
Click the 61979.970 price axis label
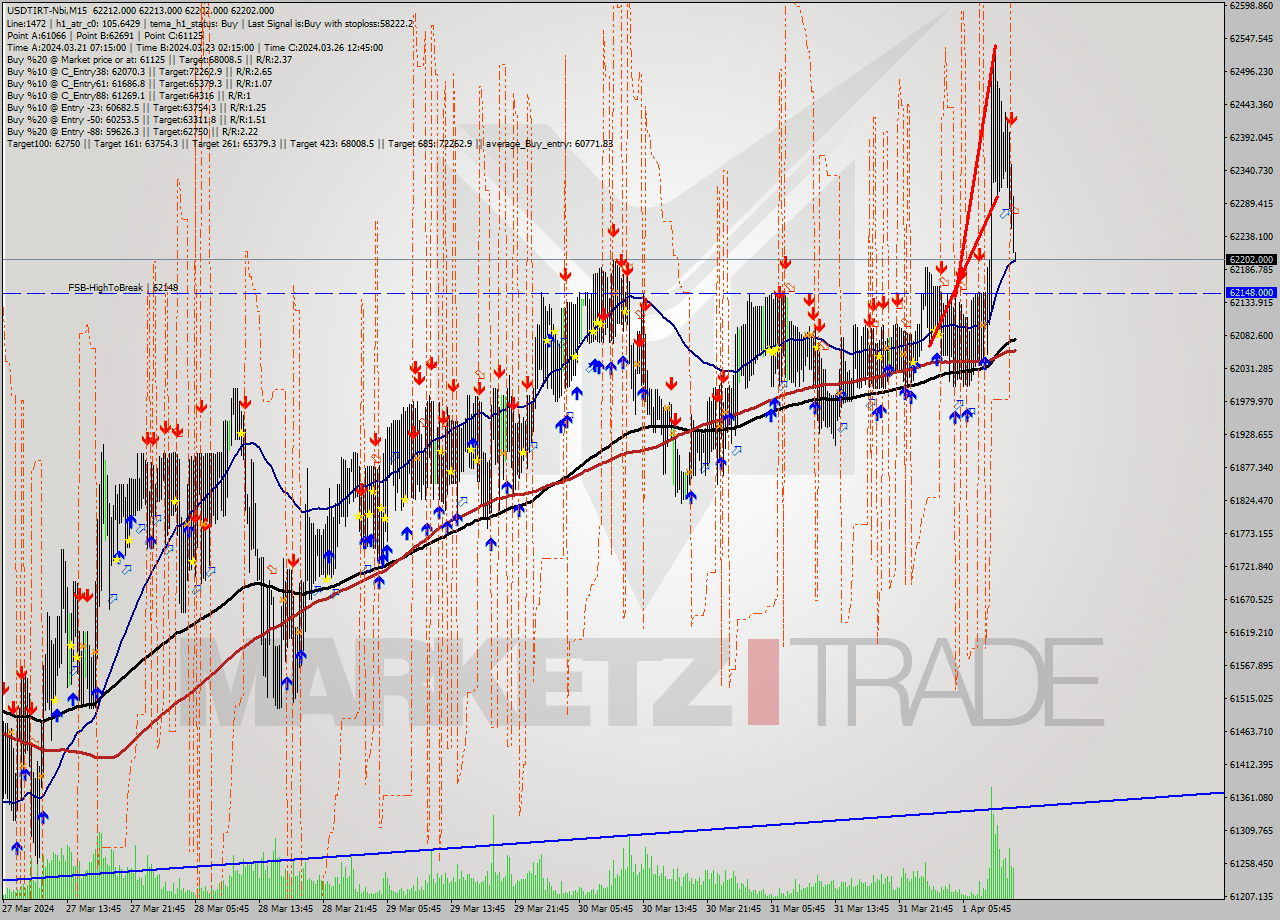point(1250,402)
